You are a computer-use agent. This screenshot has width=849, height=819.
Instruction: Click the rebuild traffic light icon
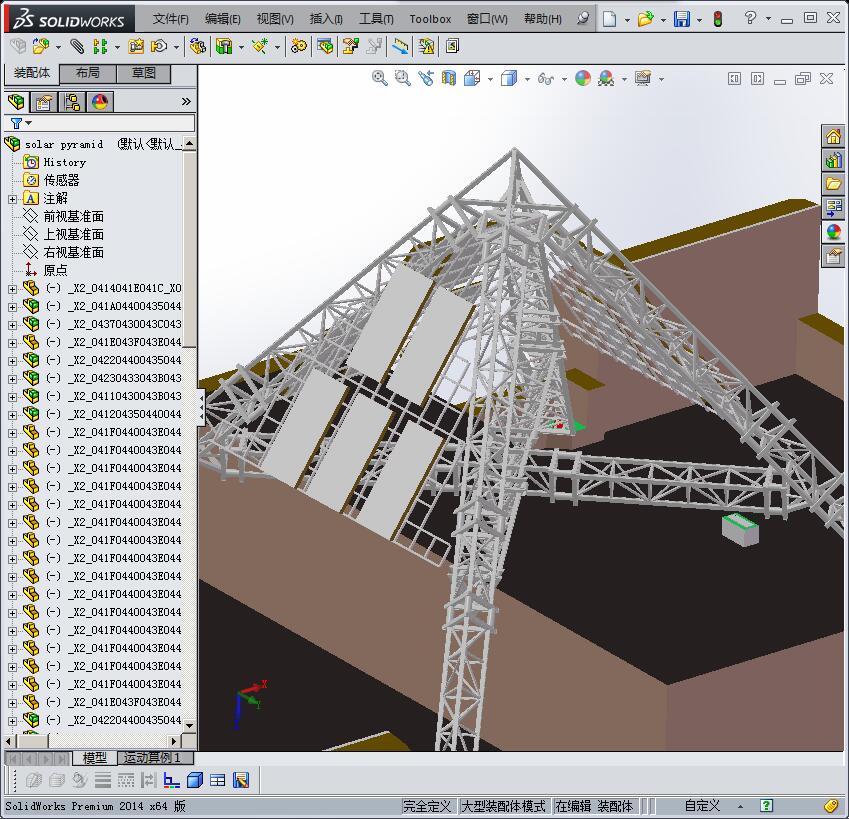(718, 19)
